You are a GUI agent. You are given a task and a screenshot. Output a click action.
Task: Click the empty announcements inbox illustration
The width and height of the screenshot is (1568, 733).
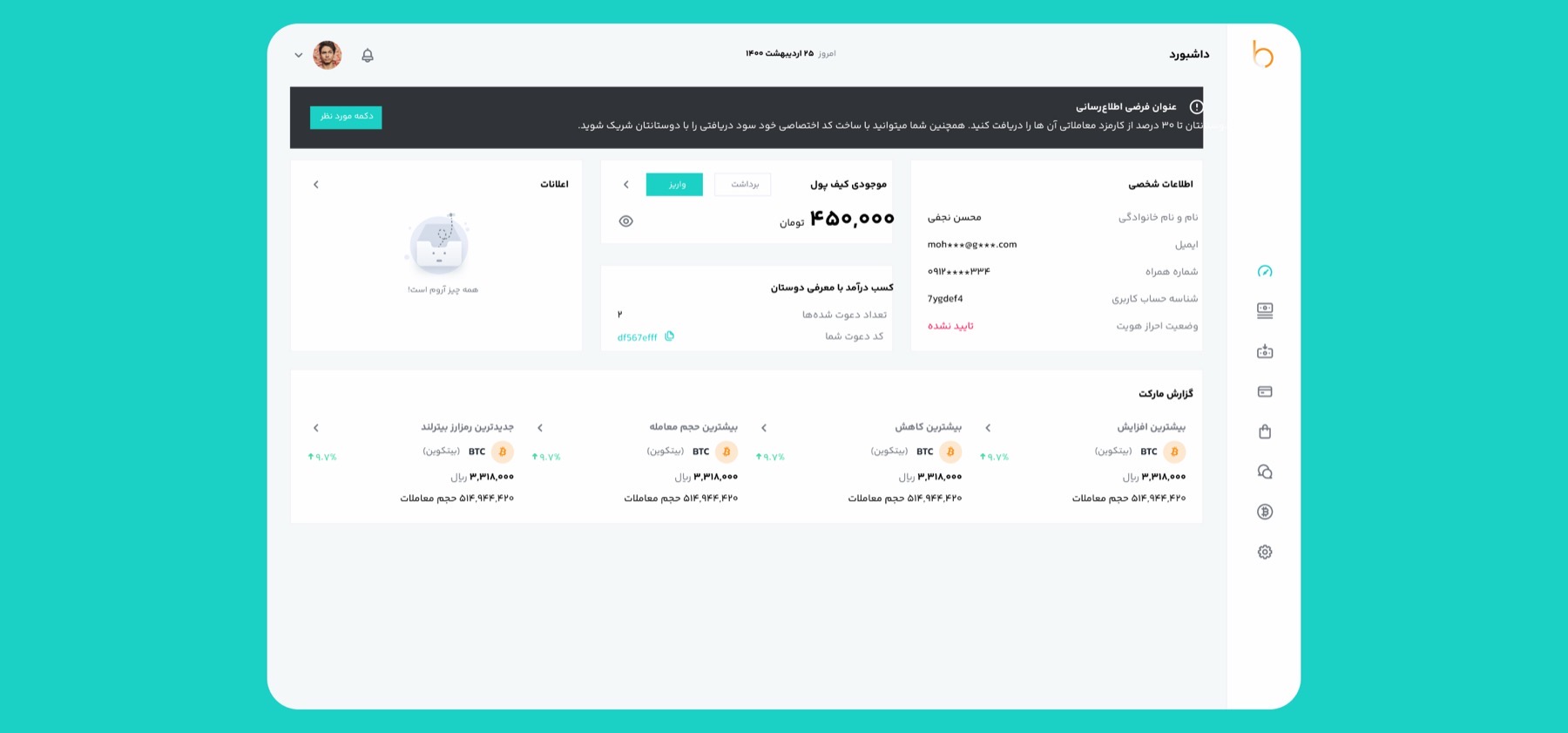click(438, 244)
